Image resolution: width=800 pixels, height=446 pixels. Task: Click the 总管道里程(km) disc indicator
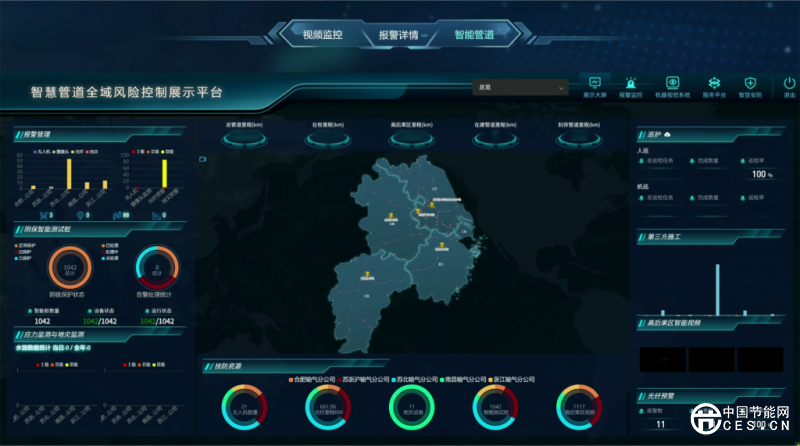pos(244,139)
